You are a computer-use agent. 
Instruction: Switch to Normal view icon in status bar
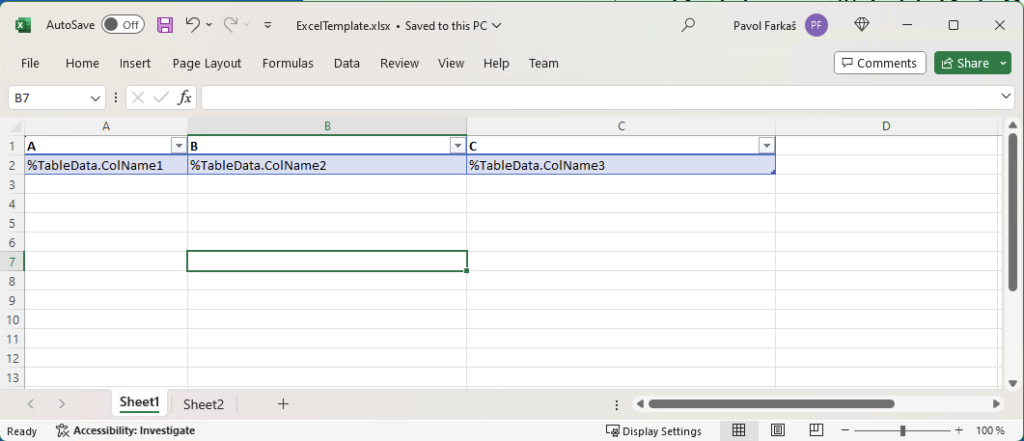739,431
